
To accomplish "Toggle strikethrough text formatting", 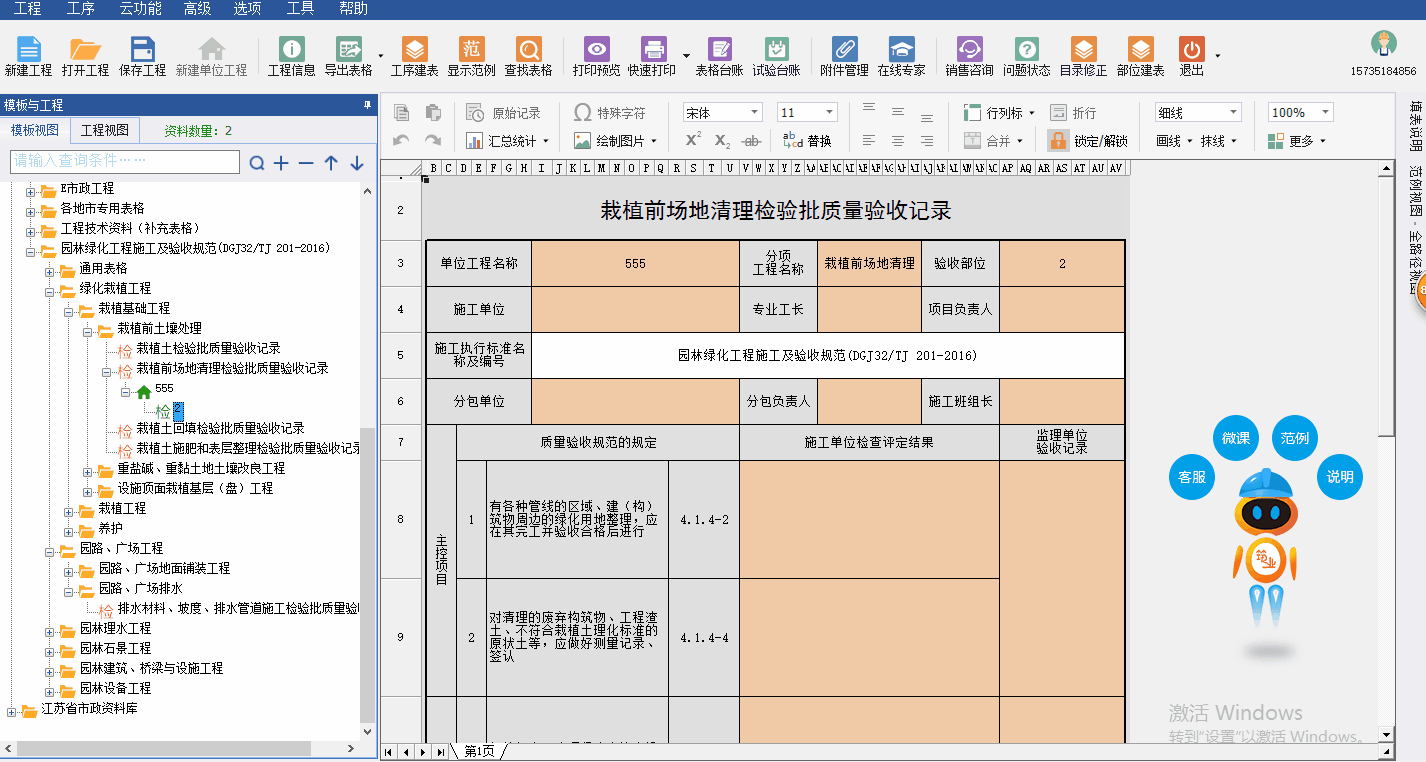I will coord(753,141).
